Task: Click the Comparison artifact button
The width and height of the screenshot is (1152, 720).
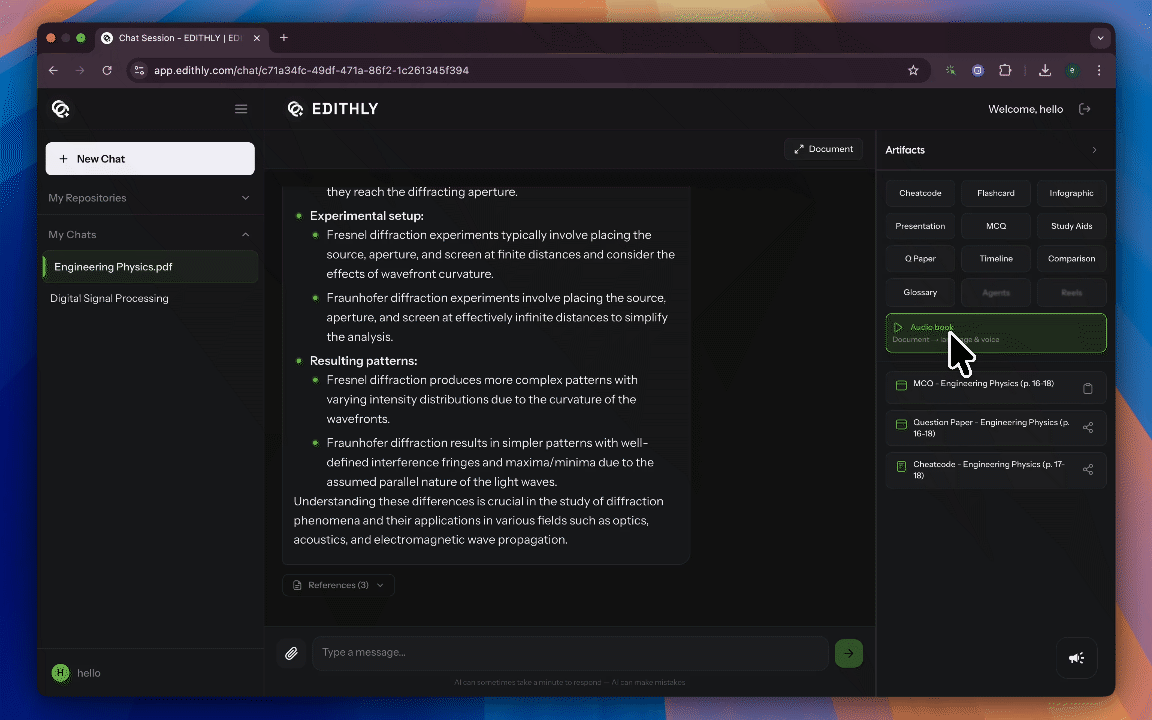Action: [x=1071, y=259]
